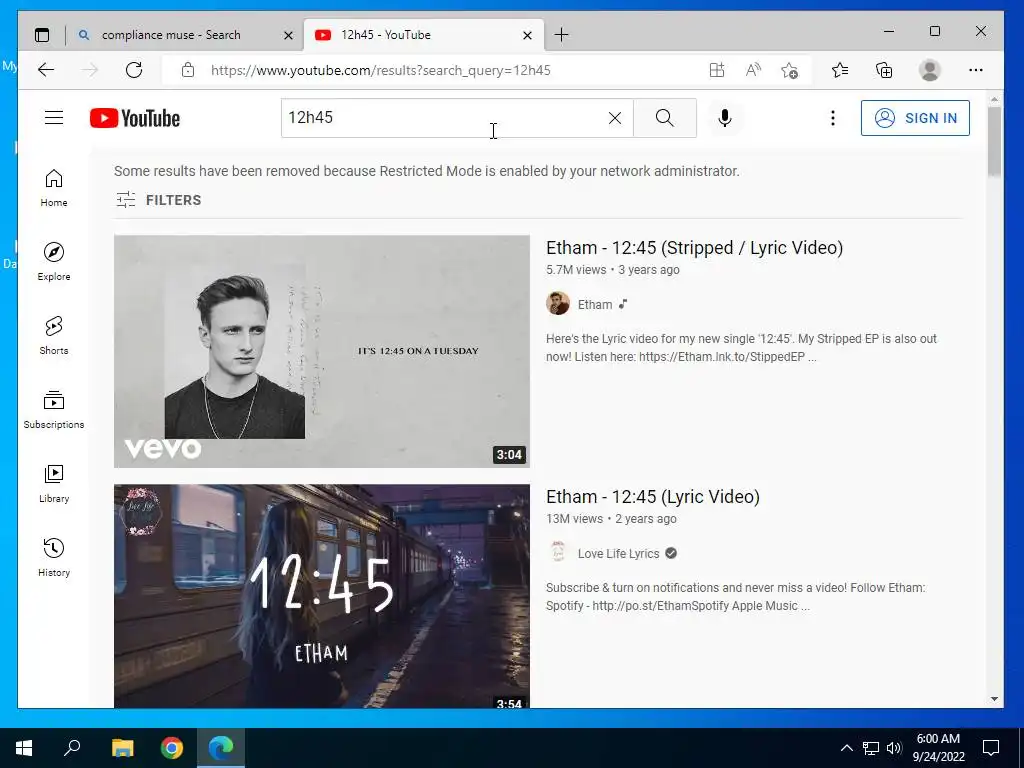Open Edge Settings and more menu

pos(976,70)
